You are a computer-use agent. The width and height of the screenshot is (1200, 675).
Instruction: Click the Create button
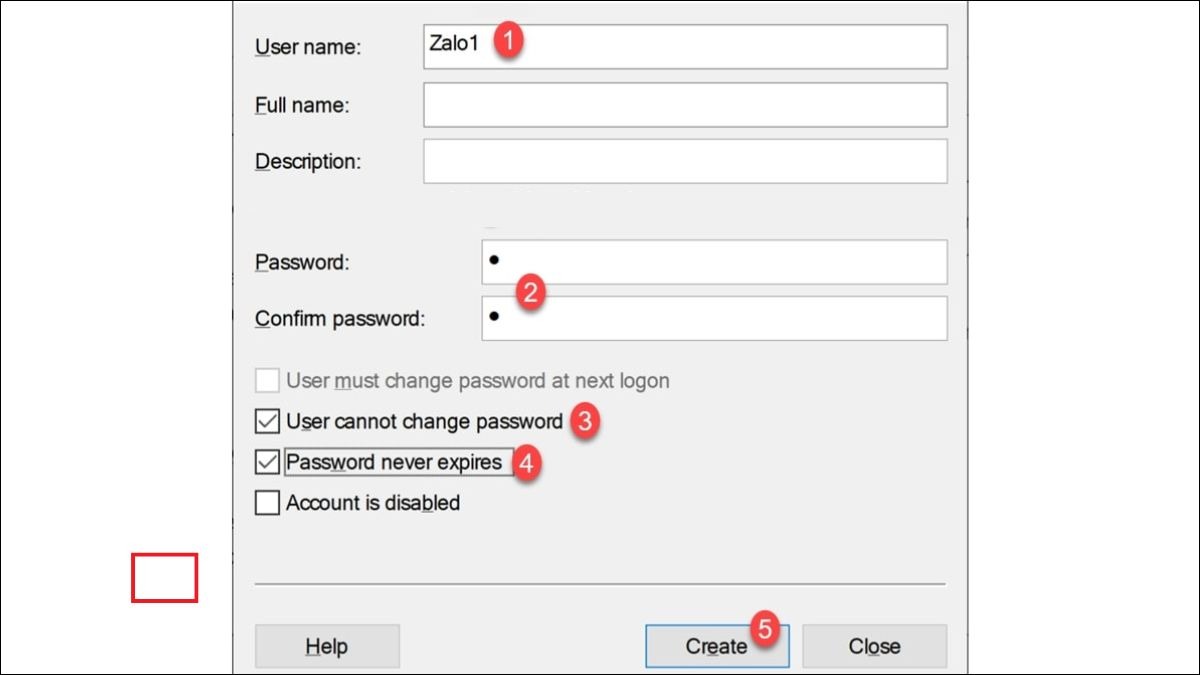tap(717, 646)
